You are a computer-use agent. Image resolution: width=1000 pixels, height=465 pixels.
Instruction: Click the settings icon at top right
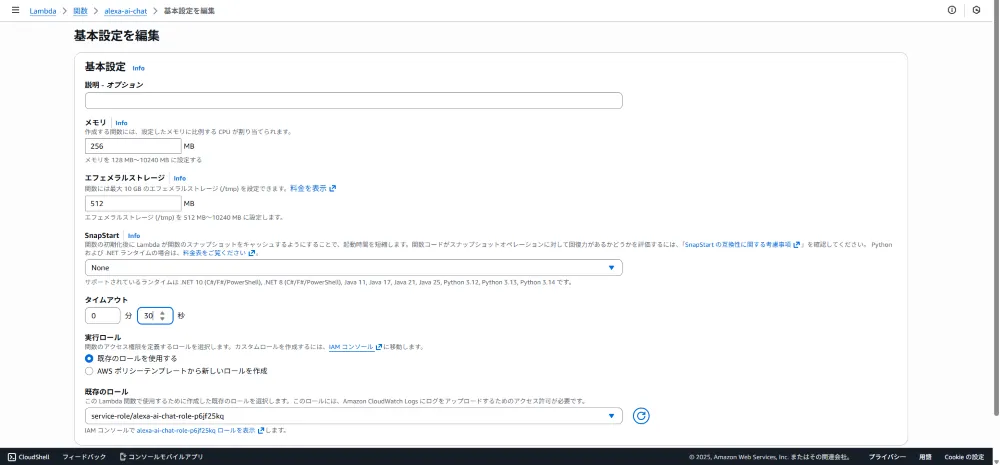(976, 10)
